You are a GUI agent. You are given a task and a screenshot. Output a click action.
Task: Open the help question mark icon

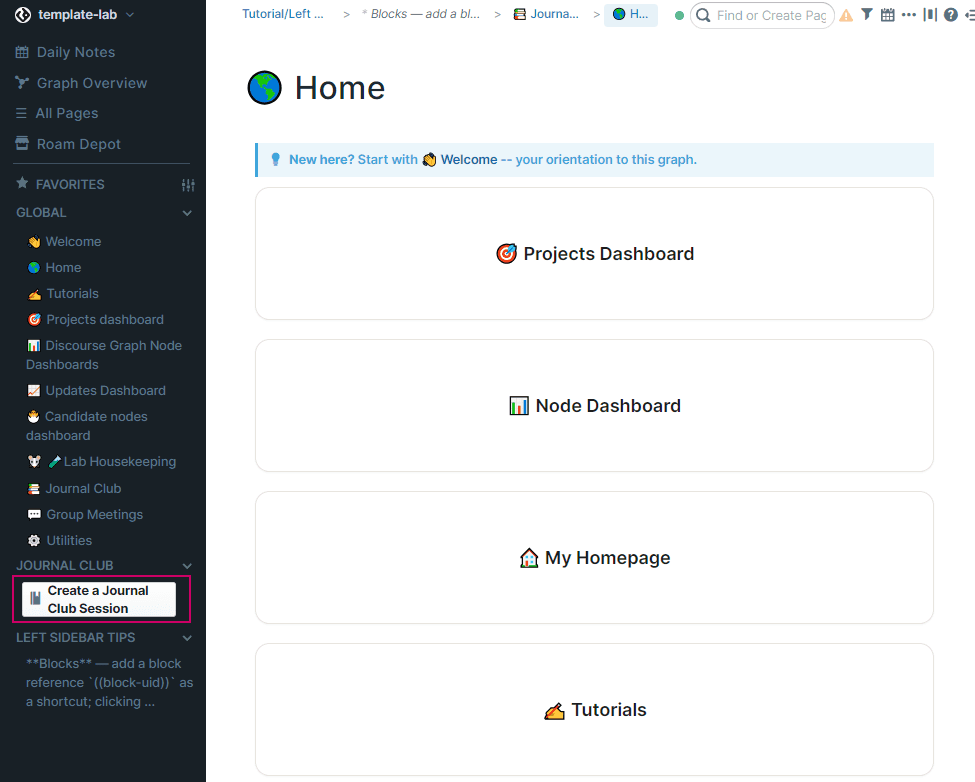pyautogui.click(x=951, y=15)
